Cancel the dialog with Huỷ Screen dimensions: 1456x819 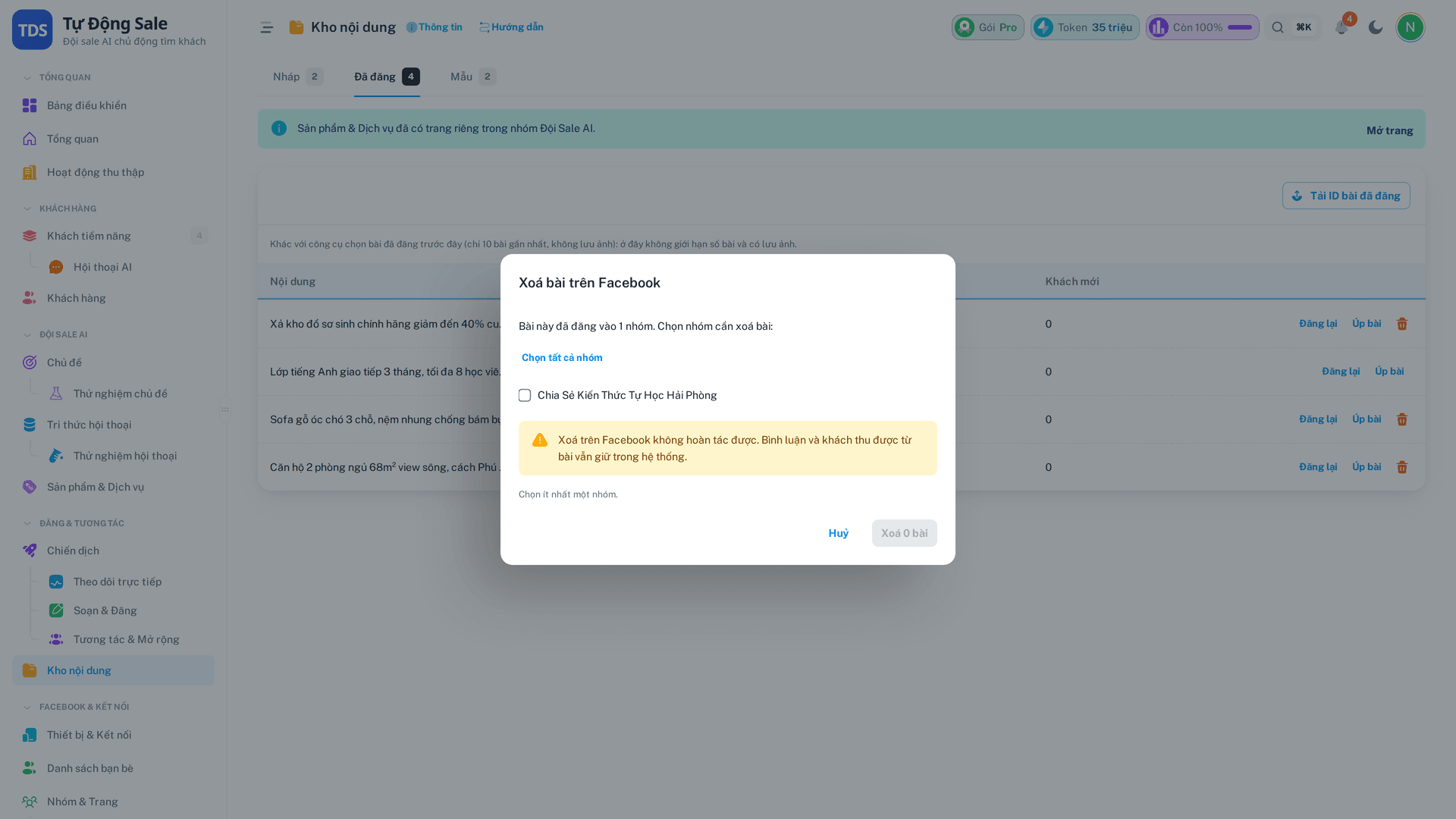[x=838, y=533]
